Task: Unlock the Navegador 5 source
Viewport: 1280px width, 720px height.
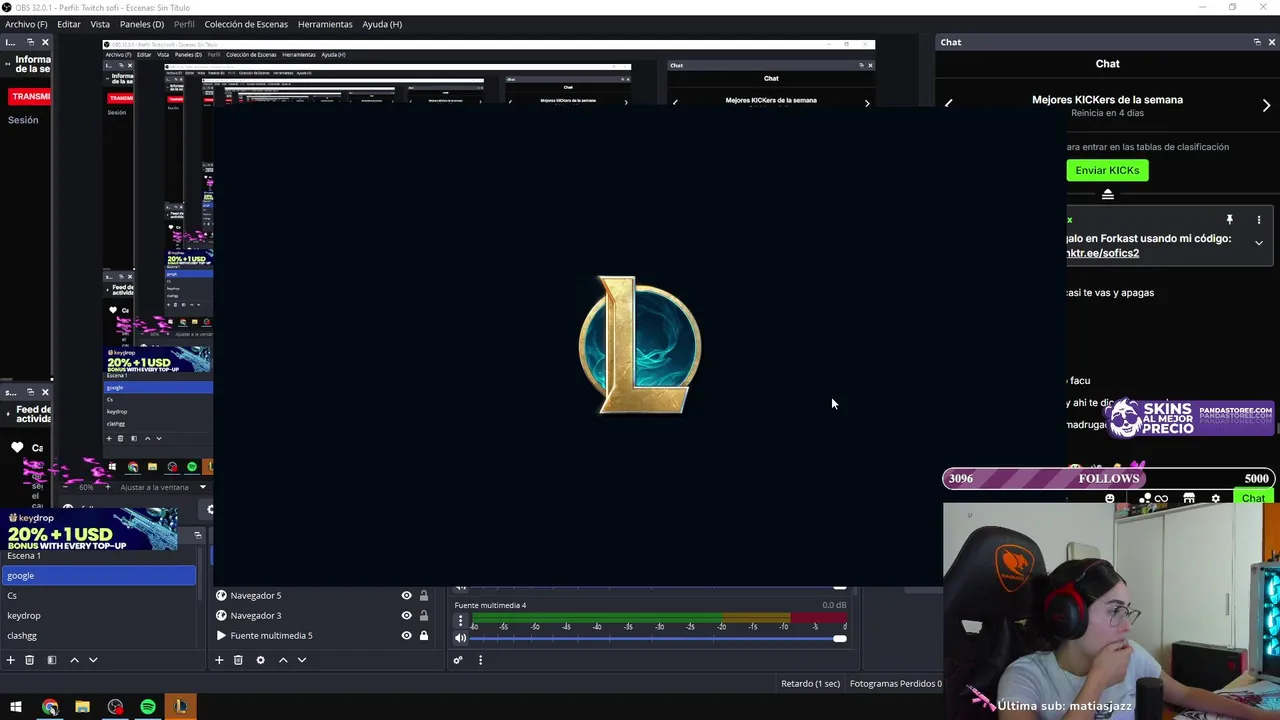Action: coord(424,596)
